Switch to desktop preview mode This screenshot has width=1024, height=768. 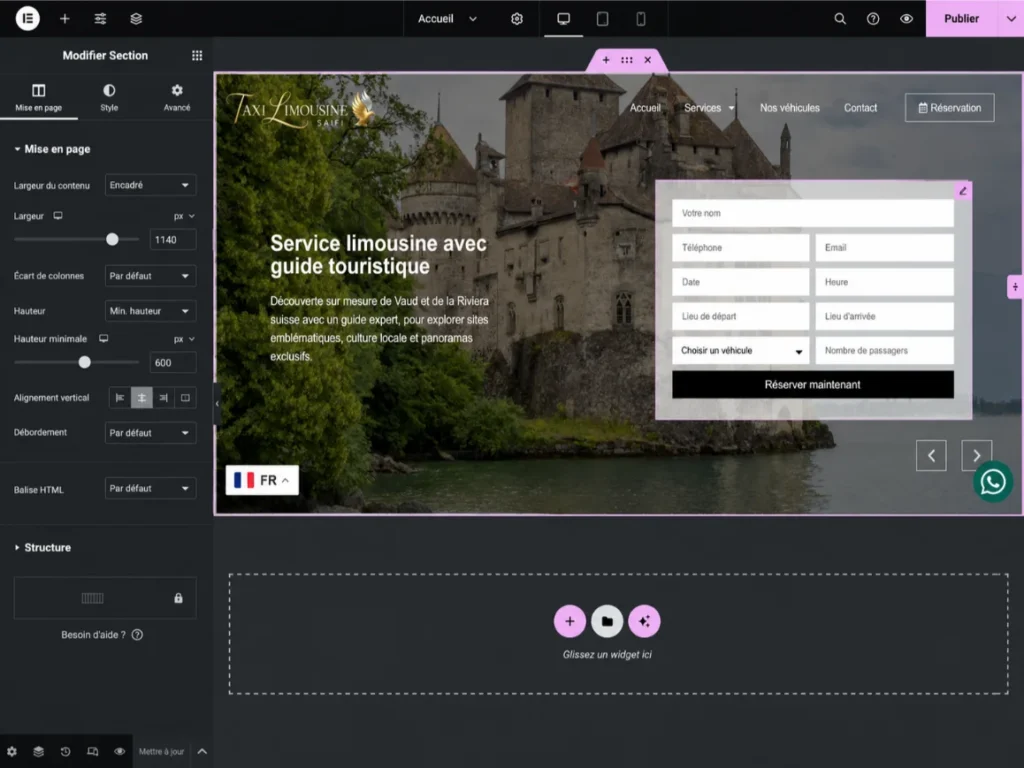(x=564, y=18)
